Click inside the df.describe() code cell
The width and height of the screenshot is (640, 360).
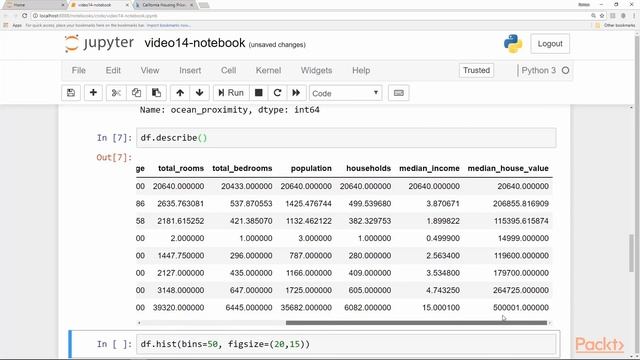[346, 138]
